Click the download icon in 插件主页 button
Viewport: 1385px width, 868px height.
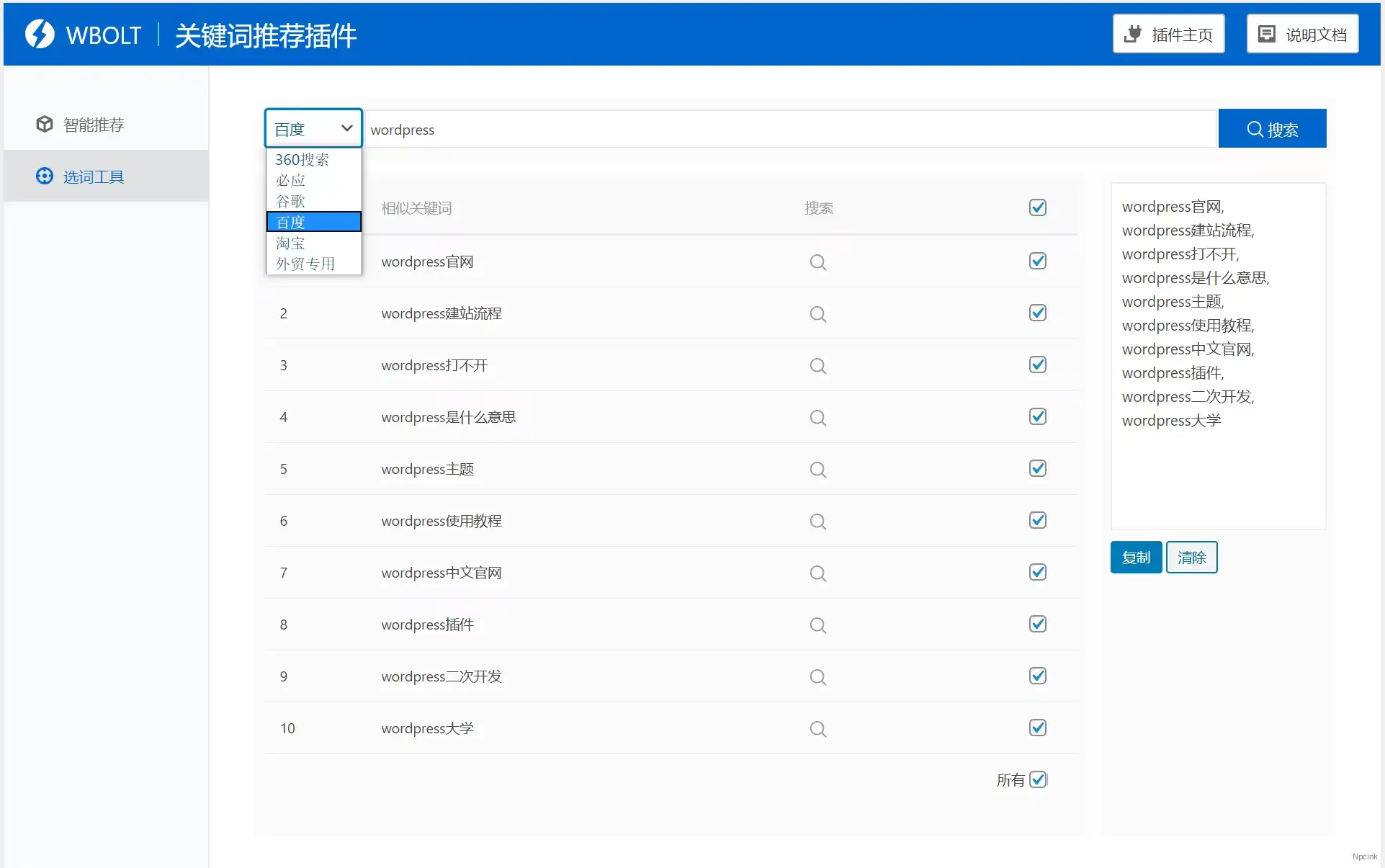[x=1134, y=33]
